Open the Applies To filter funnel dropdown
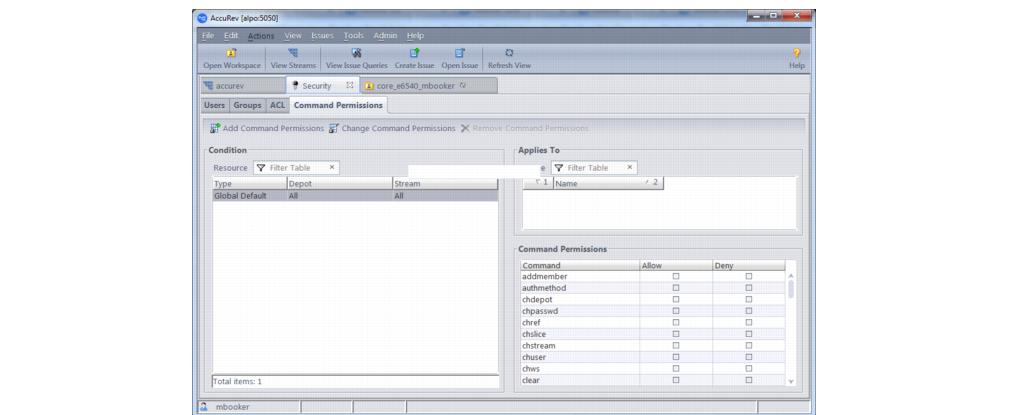Image resolution: width=1010 pixels, height=415 pixels. coord(559,168)
